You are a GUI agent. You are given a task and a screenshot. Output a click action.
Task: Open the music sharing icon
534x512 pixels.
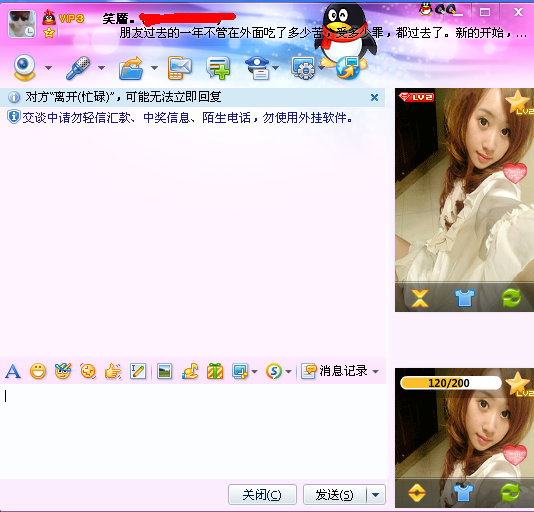click(x=190, y=371)
